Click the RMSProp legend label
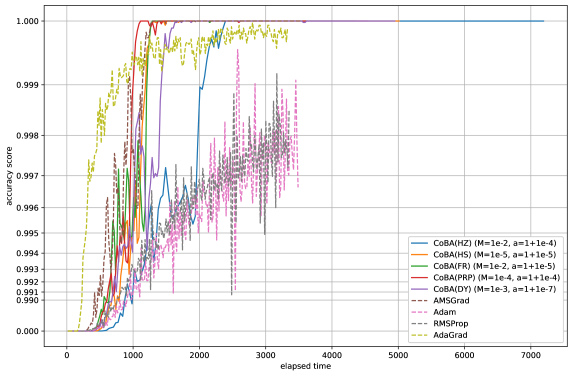This screenshot has width=573, height=376. pos(451,324)
